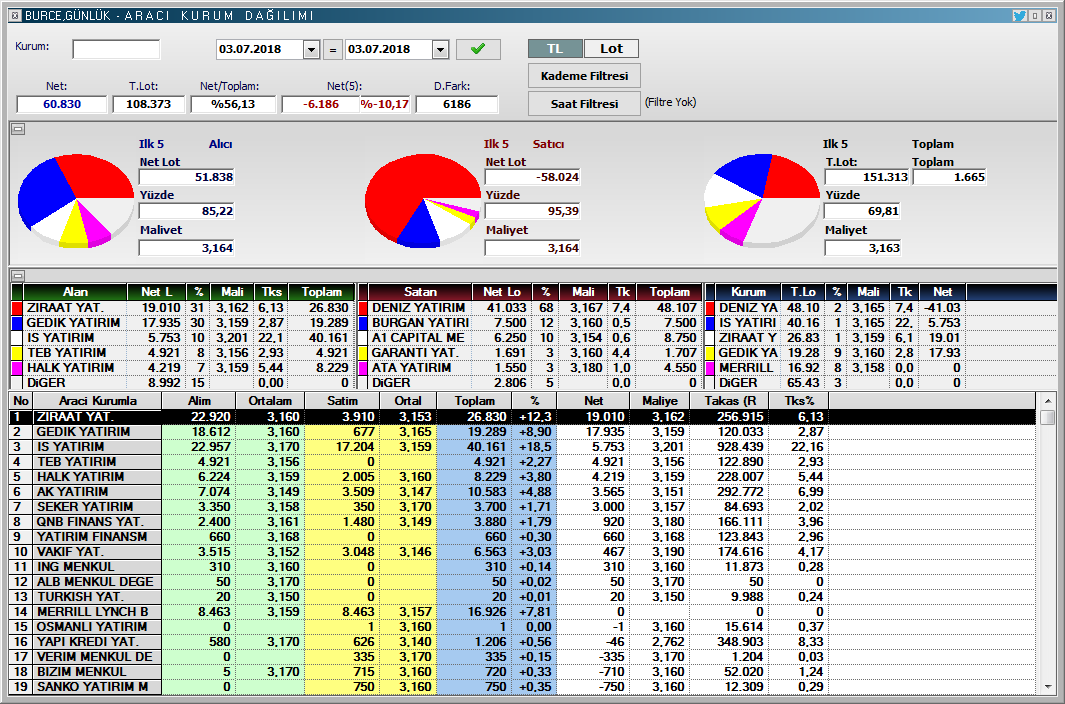The height and width of the screenshot is (704, 1065).
Task: Open the start date dropdown
Action: tap(312, 49)
